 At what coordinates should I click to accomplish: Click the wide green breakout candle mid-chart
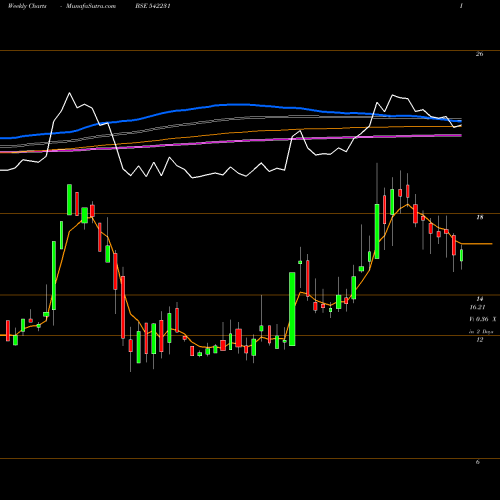tap(292, 309)
